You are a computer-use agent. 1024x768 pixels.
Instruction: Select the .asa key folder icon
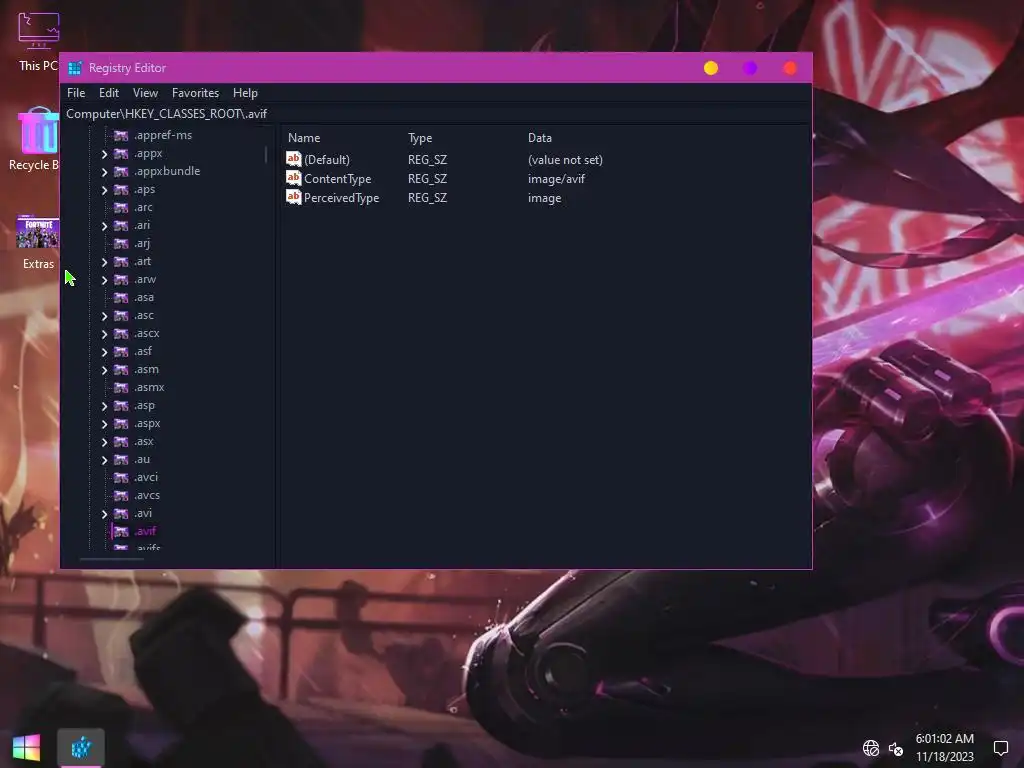[121, 298]
